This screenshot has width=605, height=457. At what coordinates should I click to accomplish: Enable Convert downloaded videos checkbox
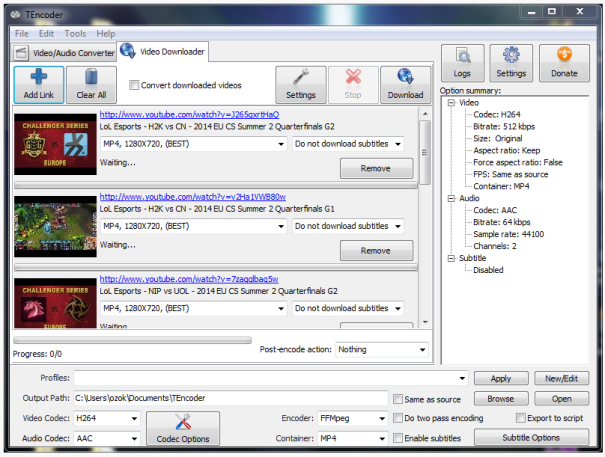(134, 85)
